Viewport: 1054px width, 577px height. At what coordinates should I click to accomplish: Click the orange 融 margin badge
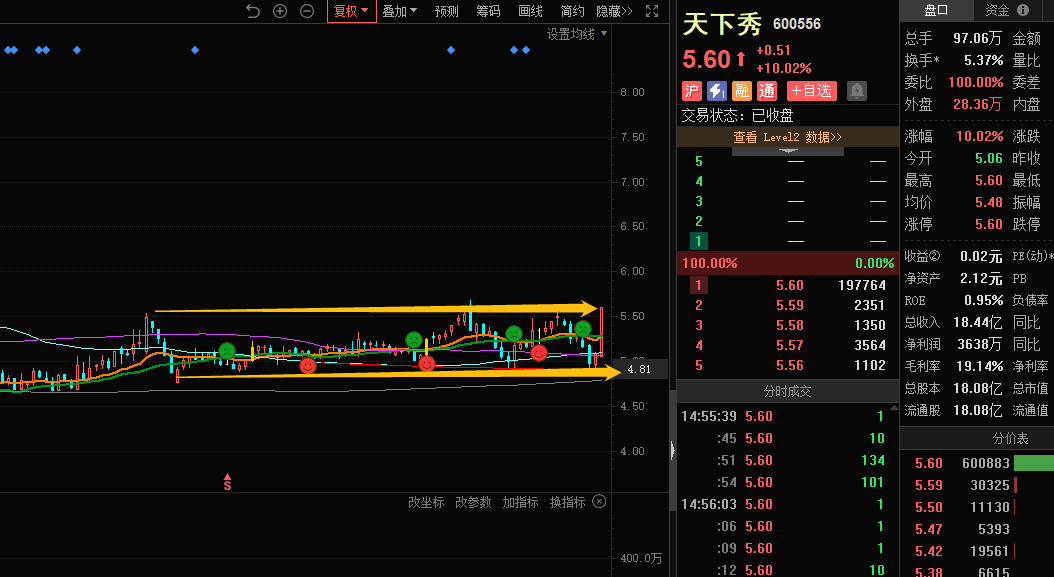click(742, 91)
